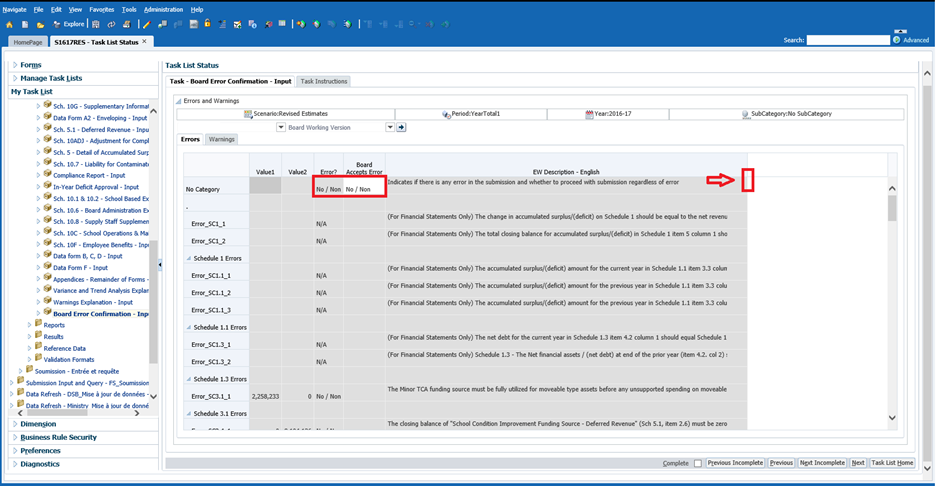Close the S1617RES - Task List Status tab
The height and width of the screenshot is (486, 936).
tap(144, 42)
